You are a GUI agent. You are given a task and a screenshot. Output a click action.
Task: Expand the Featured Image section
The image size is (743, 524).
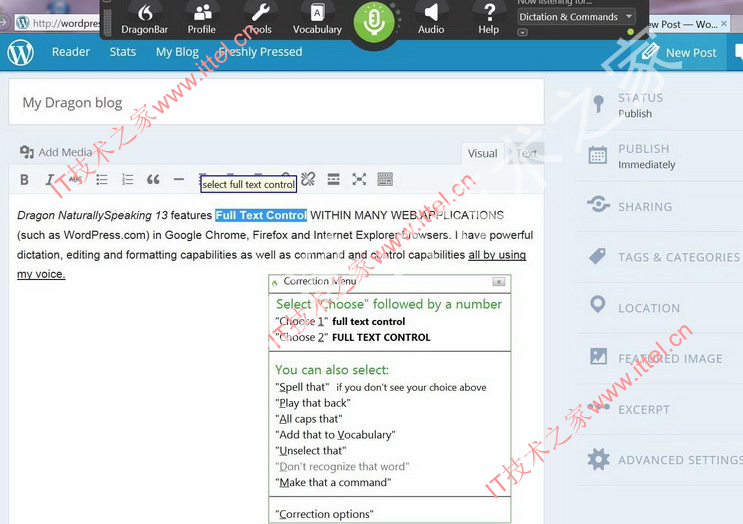(x=660, y=359)
